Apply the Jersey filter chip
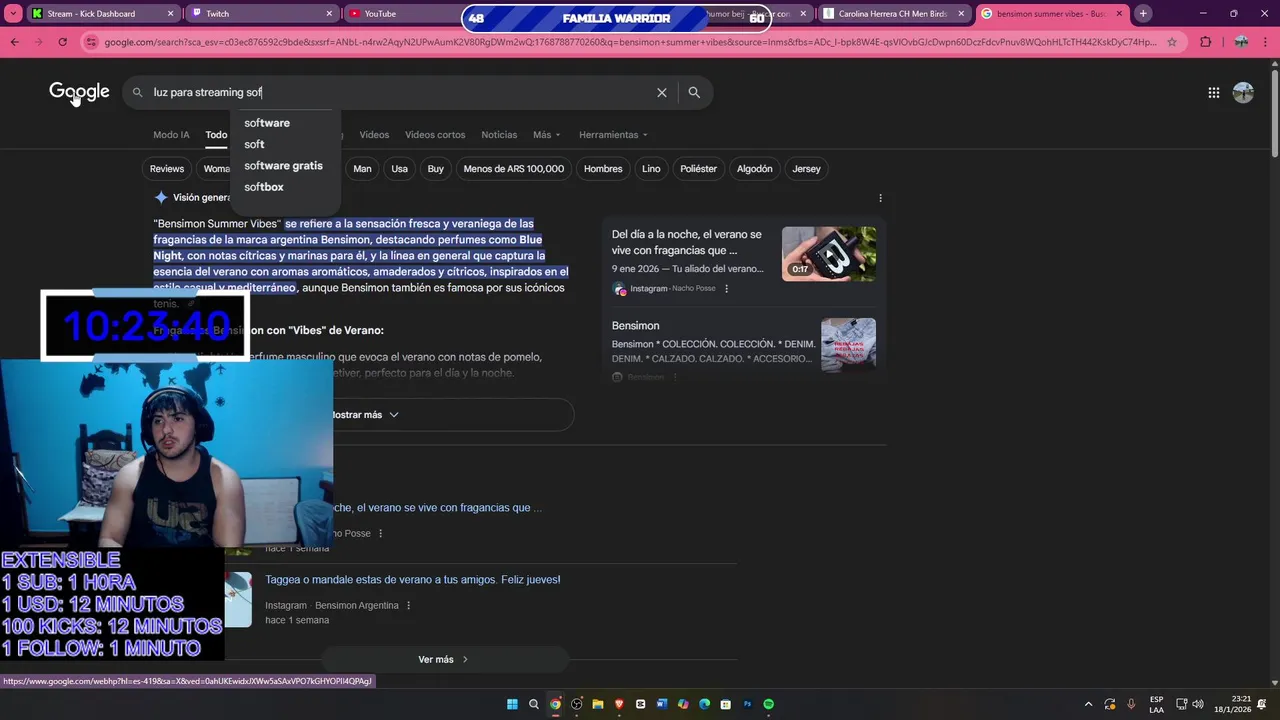1280x720 pixels. point(806,169)
